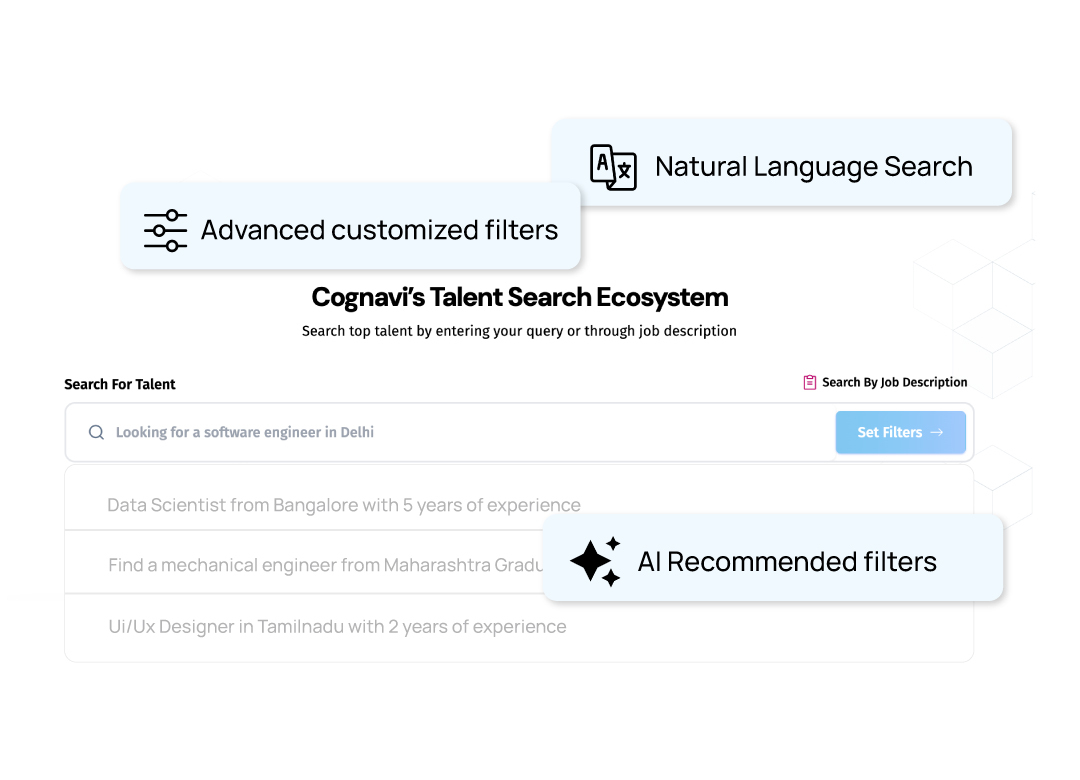The height and width of the screenshot is (780, 1080).
Task: Open the Search By Job Description clipboard icon
Action: pyautogui.click(x=809, y=382)
